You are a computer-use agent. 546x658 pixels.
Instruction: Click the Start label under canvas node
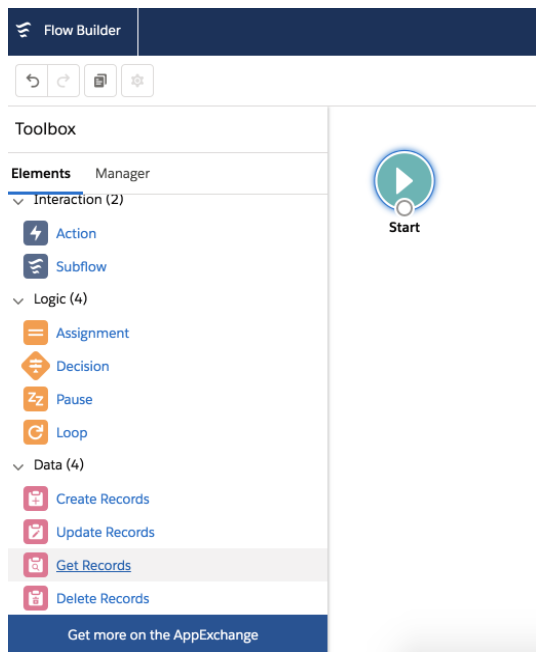pyautogui.click(x=404, y=227)
